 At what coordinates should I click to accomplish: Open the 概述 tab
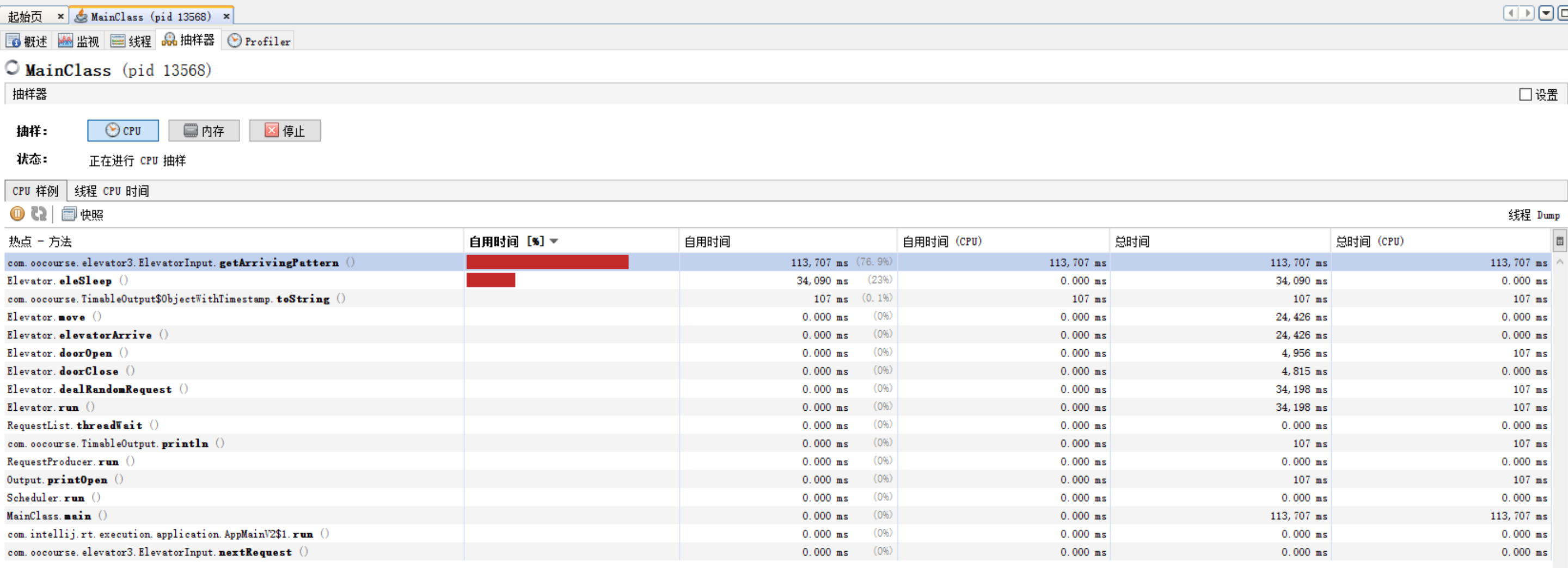tap(27, 41)
